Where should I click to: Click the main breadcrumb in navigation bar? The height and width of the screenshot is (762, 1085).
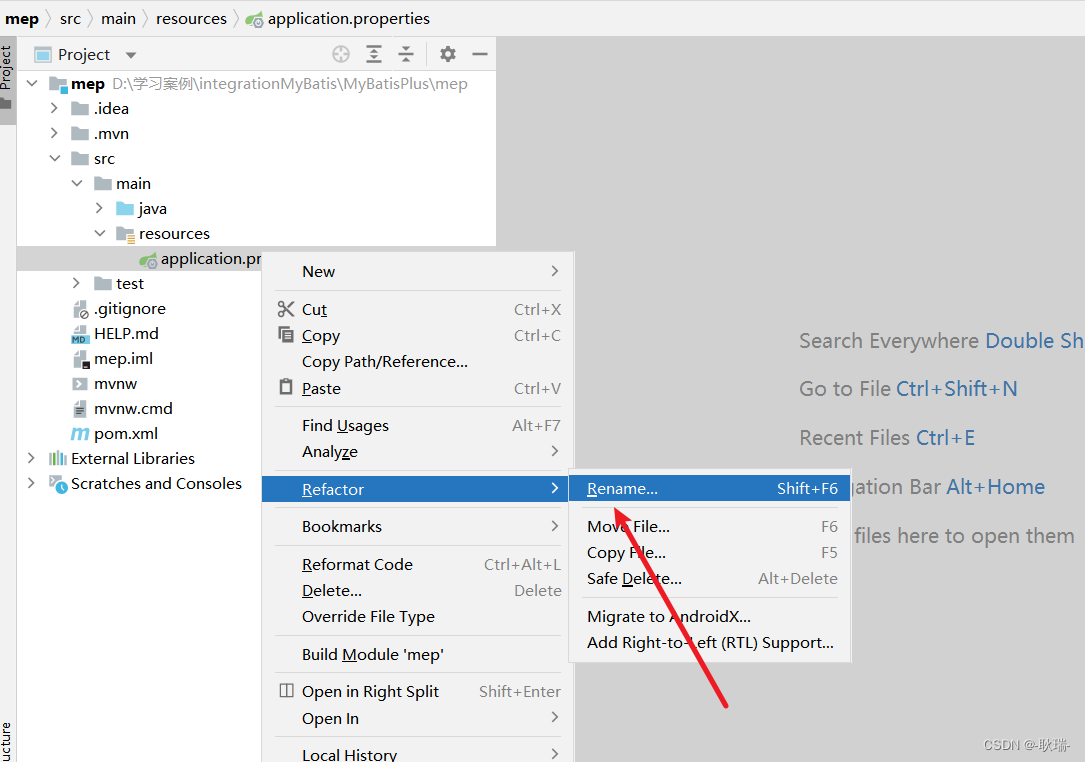(118, 19)
